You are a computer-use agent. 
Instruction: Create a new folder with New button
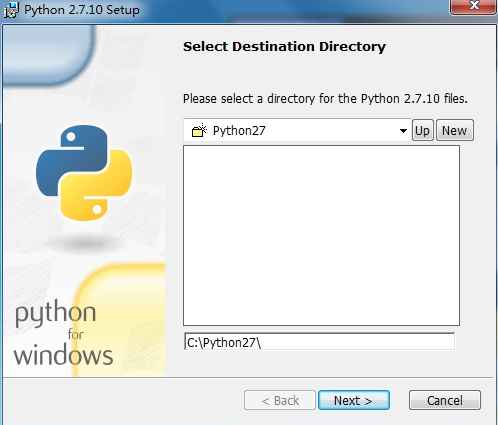pyautogui.click(x=454, y=130)
